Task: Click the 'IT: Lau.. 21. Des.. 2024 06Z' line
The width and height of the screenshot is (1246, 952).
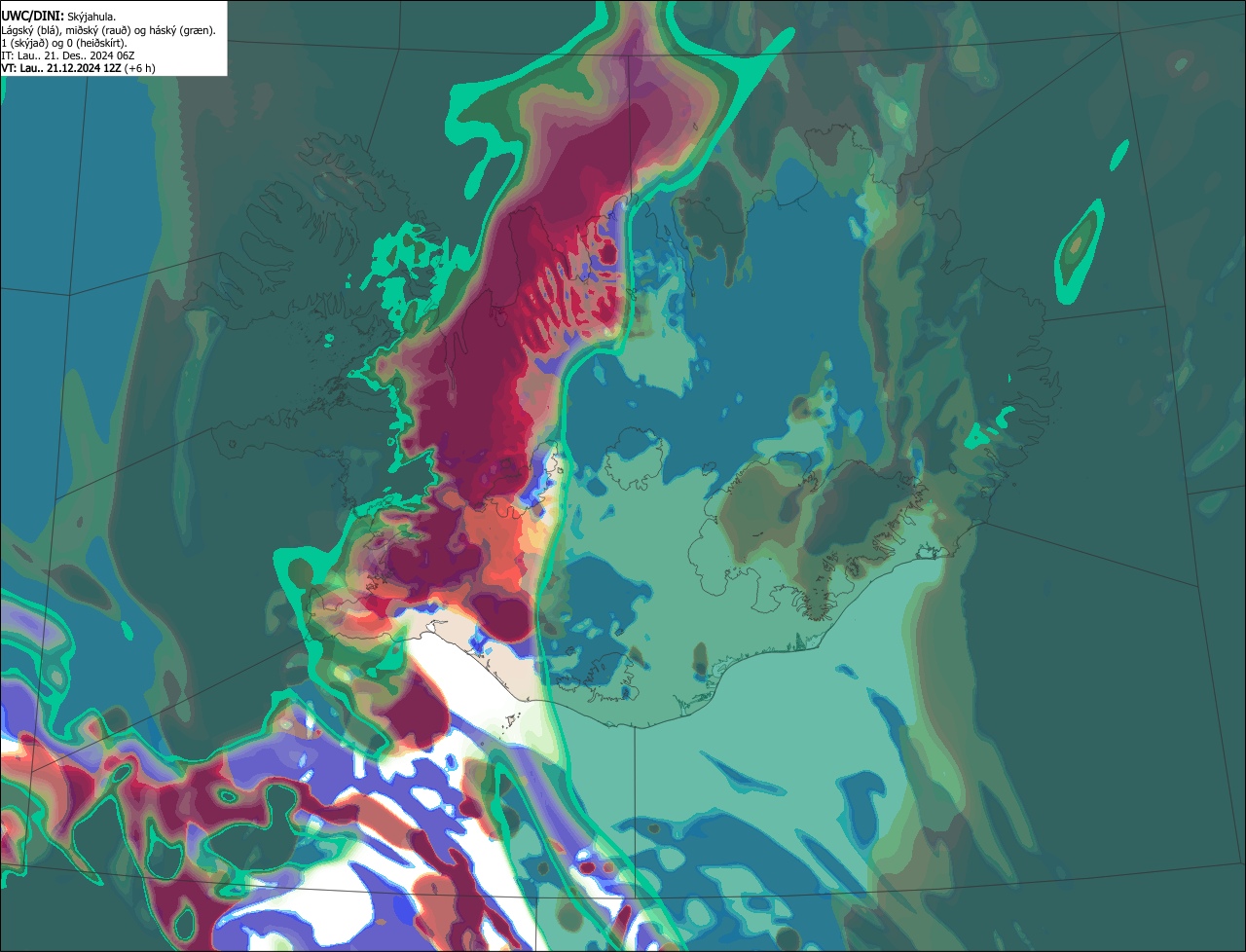Action: pos(68,55)
